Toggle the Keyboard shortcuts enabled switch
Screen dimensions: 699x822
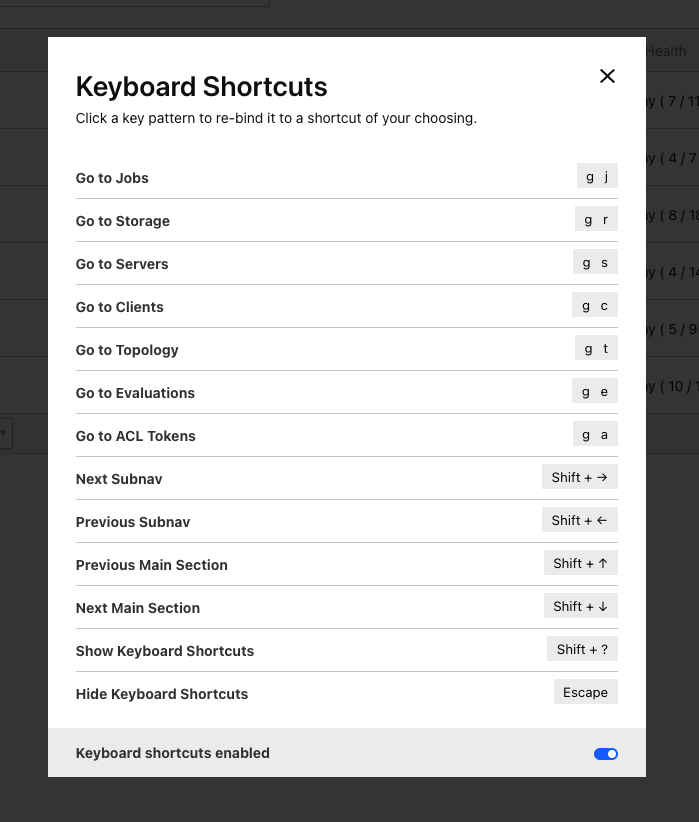[x=605, y=754]
